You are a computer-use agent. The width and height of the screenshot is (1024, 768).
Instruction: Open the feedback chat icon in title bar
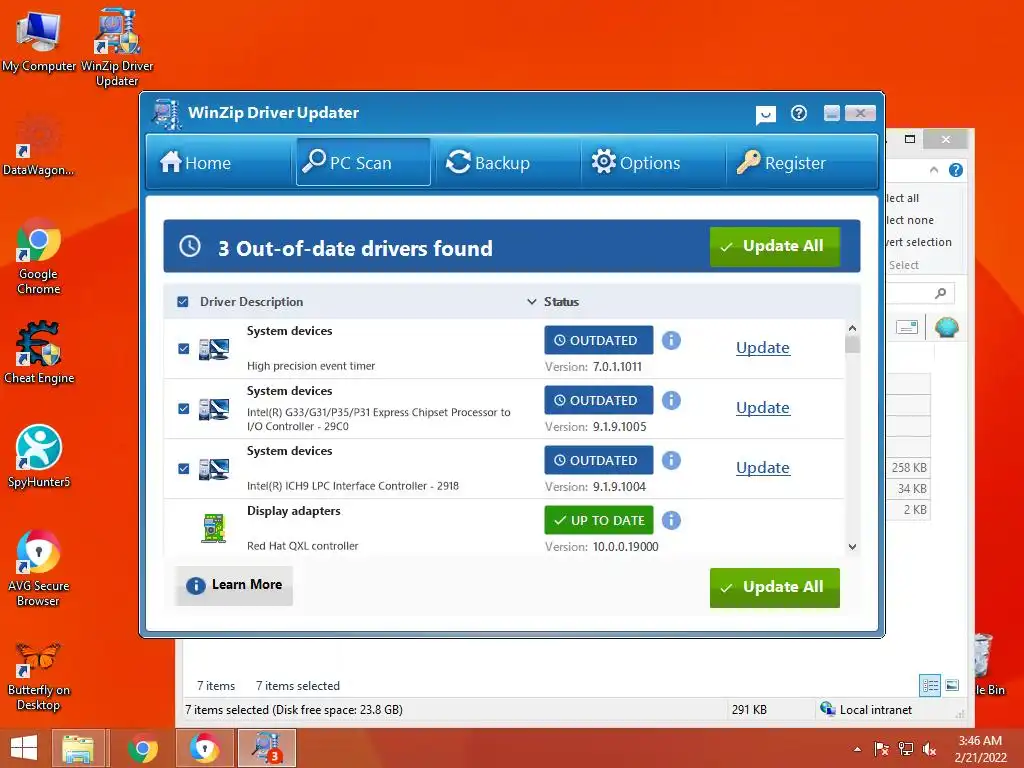coord(765,114)
